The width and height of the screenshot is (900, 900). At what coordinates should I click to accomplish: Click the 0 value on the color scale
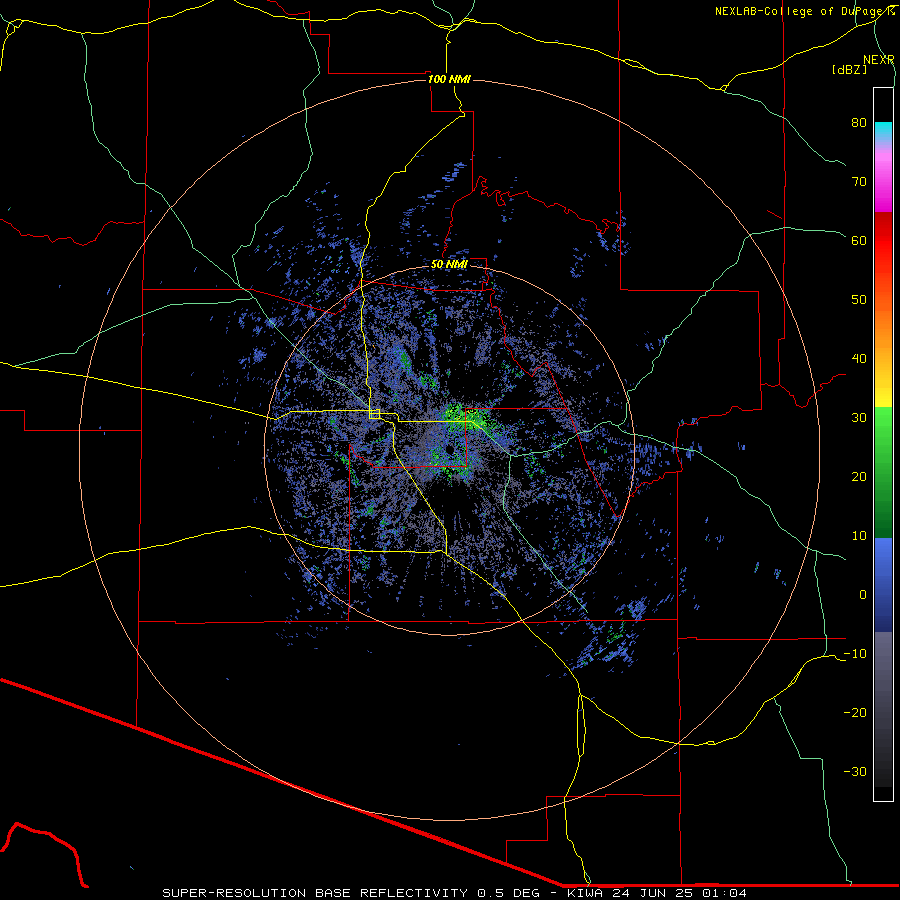[x=863, y=595]
